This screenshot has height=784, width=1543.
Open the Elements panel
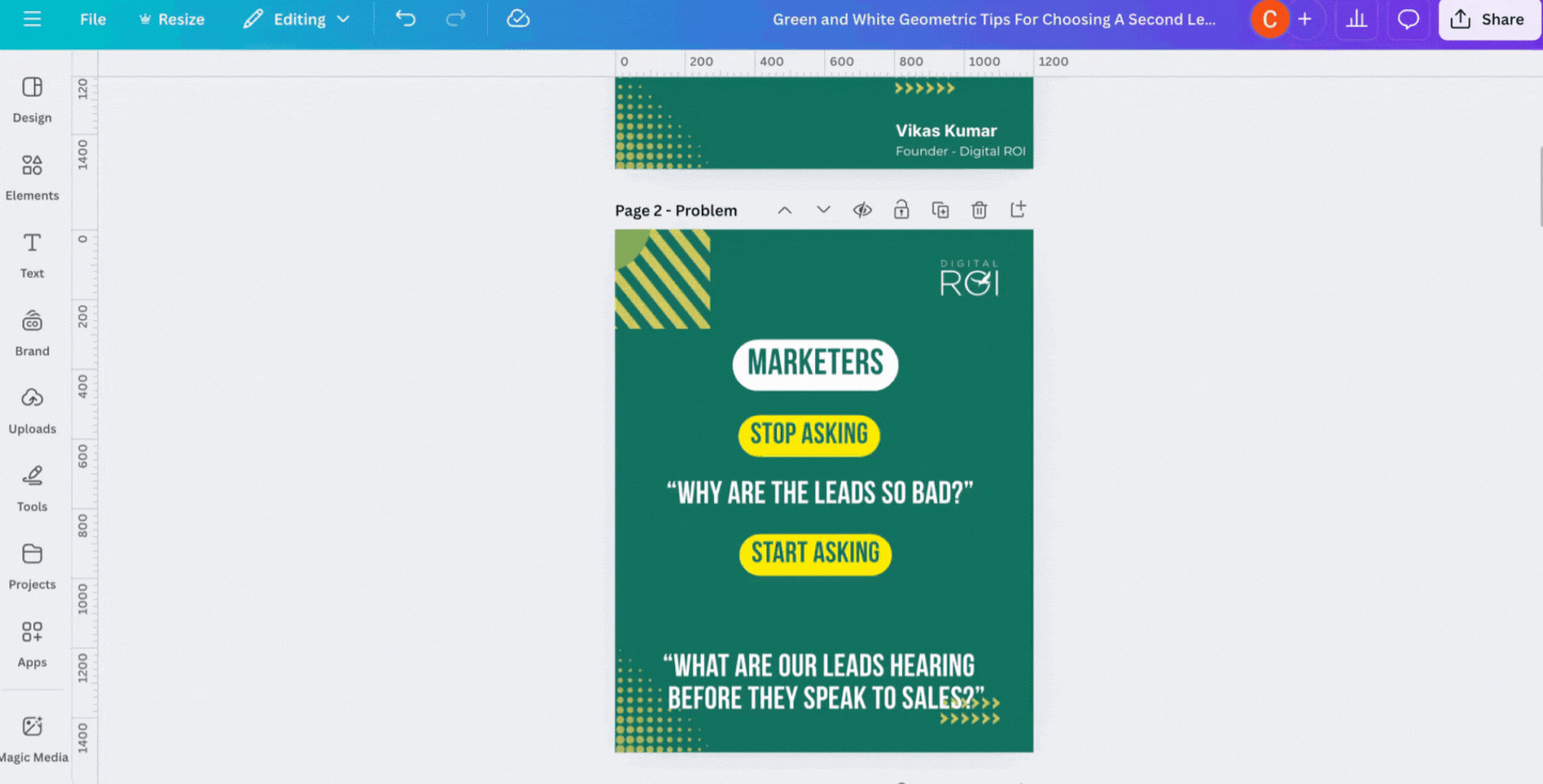click(x=32, y=178)
